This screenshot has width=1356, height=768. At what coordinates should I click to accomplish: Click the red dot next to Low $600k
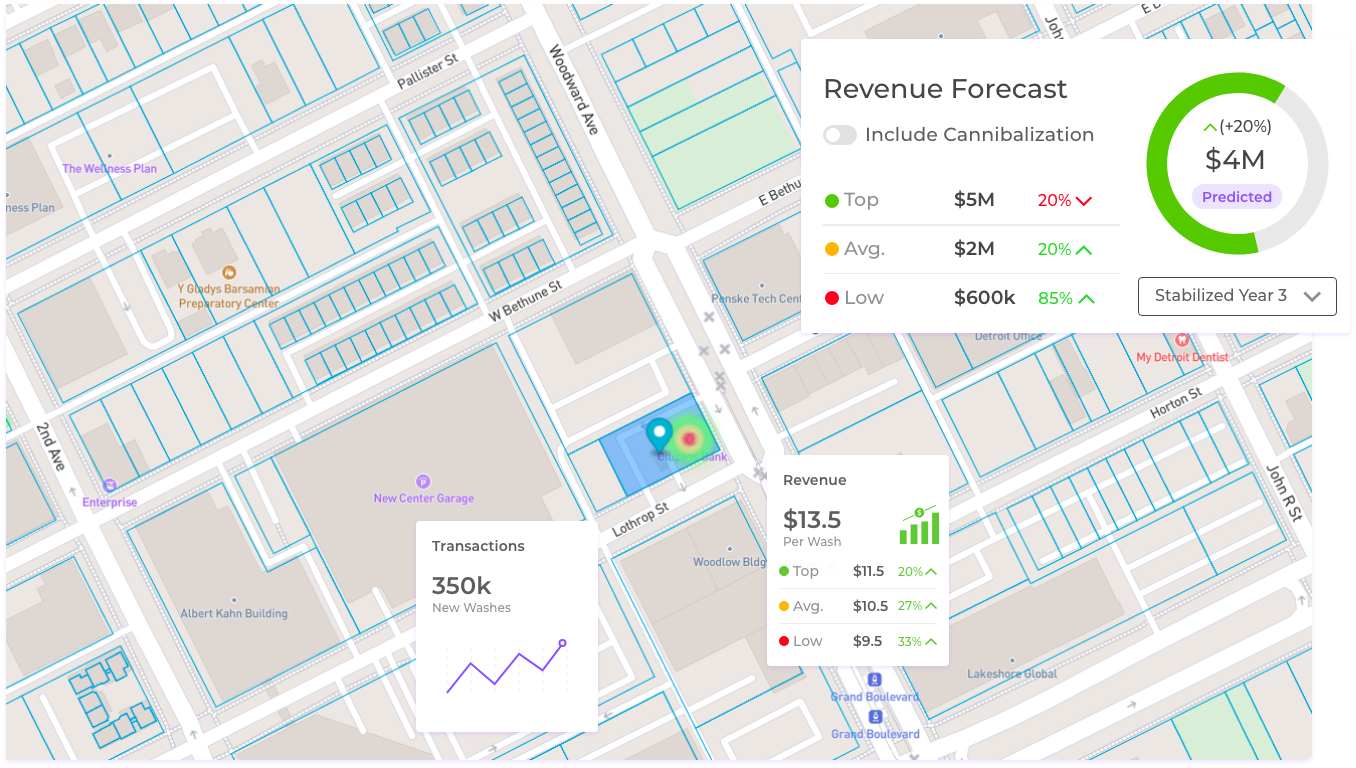[x=831, y=298]
